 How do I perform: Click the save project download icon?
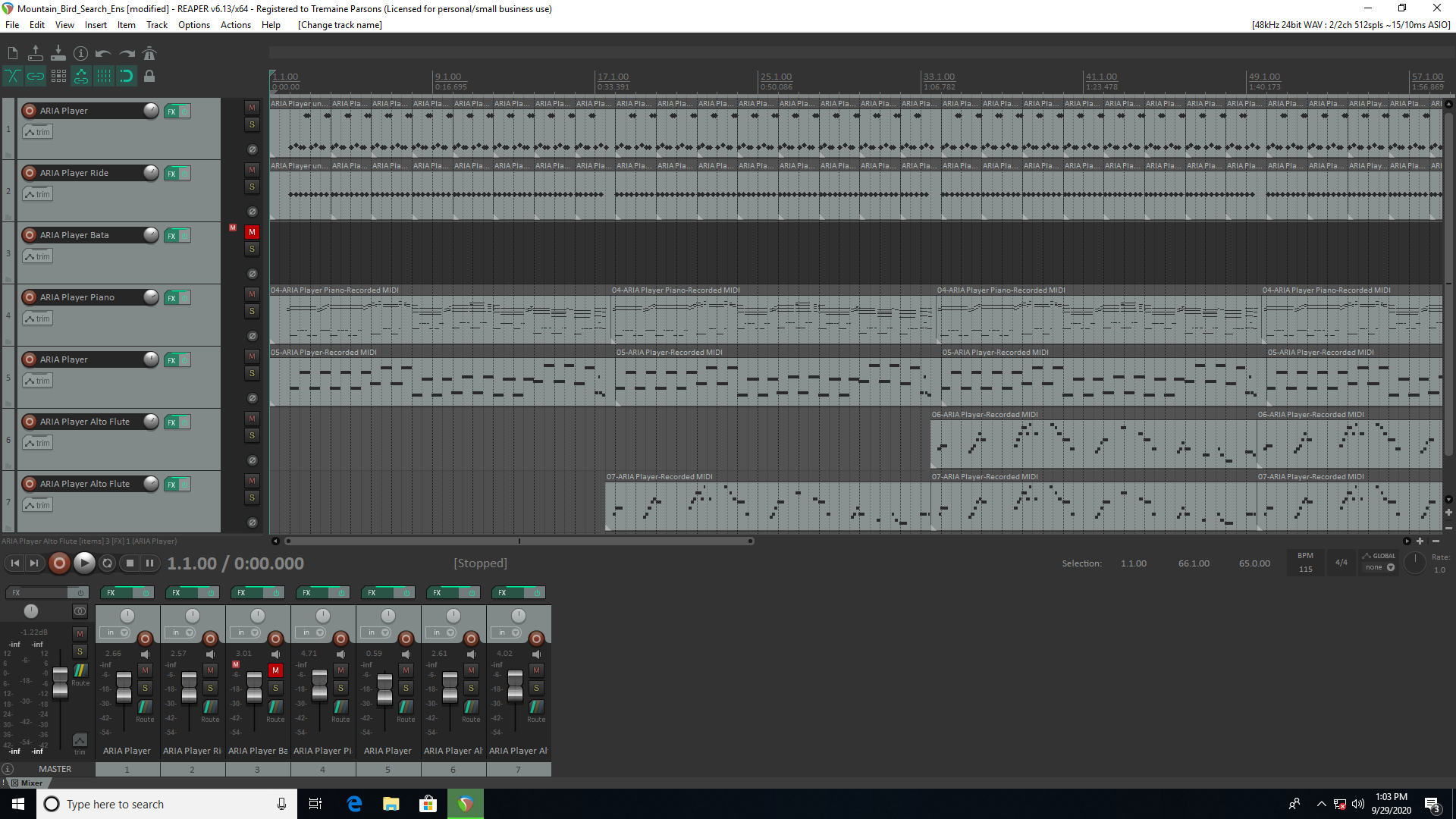58,53
